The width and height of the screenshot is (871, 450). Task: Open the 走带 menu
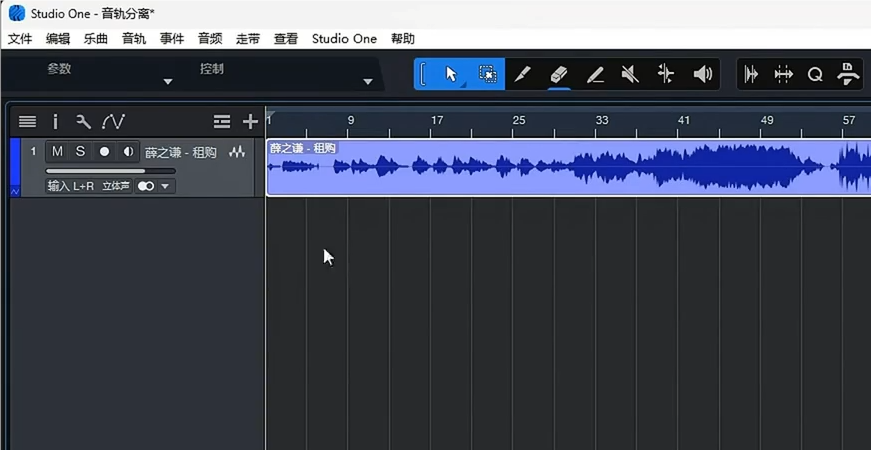coord(248,39)
